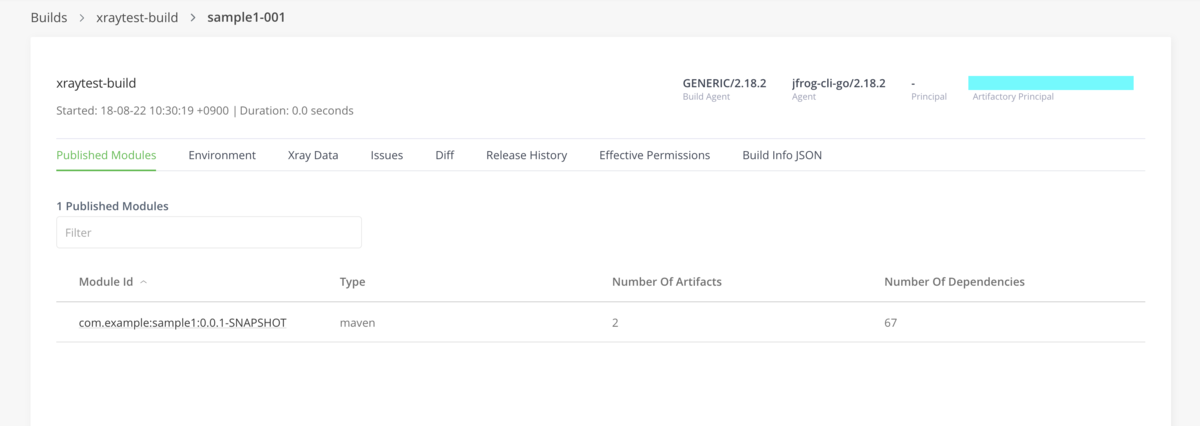Image resolution: width=1200 pixels, height=426 pixels.
Task: Click the first breadcrumb chevron after Builds
Action: [83, 17]
